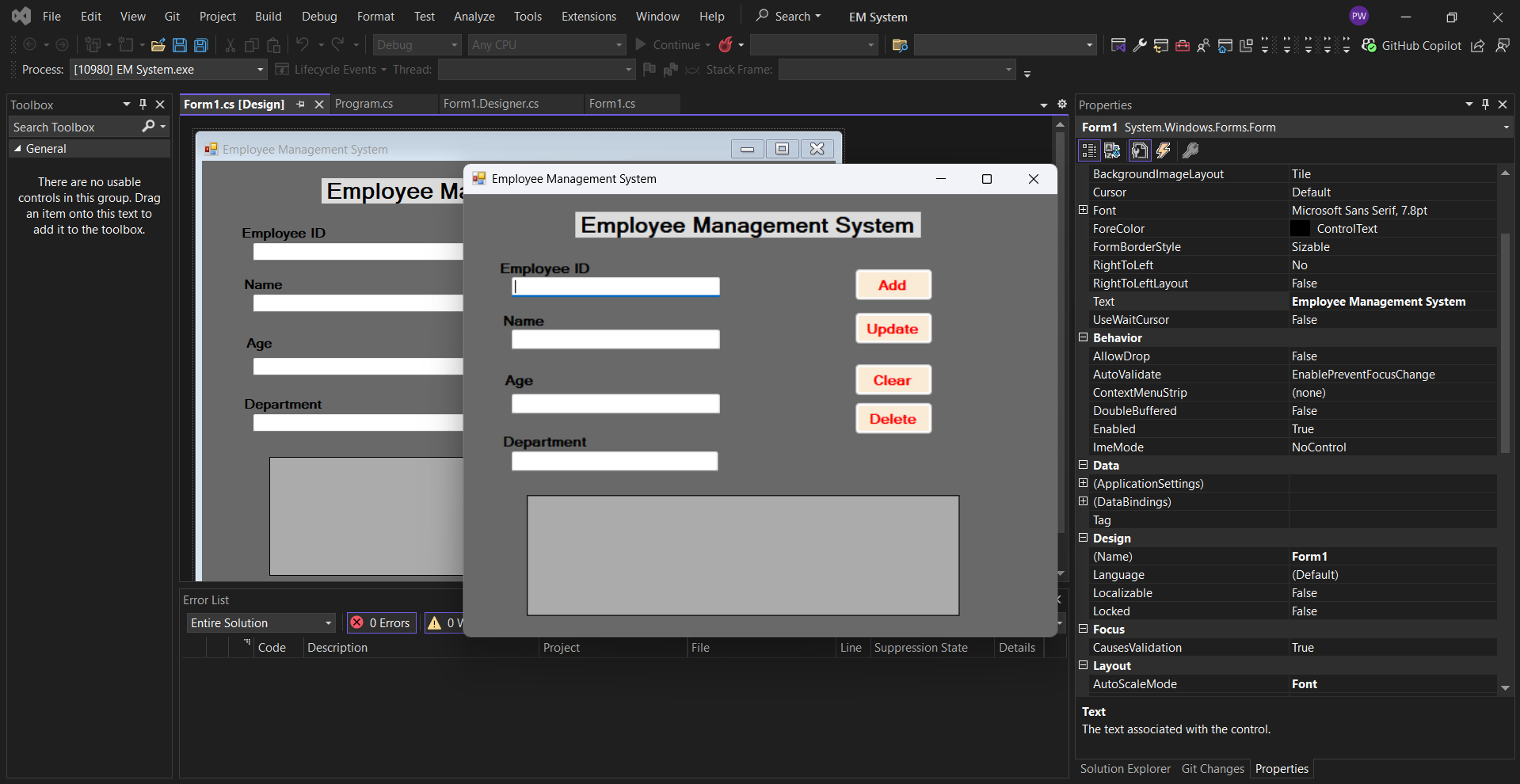
Task: Open Property Pages wrench icon in Properties
Action: [x=1190, y=150]
